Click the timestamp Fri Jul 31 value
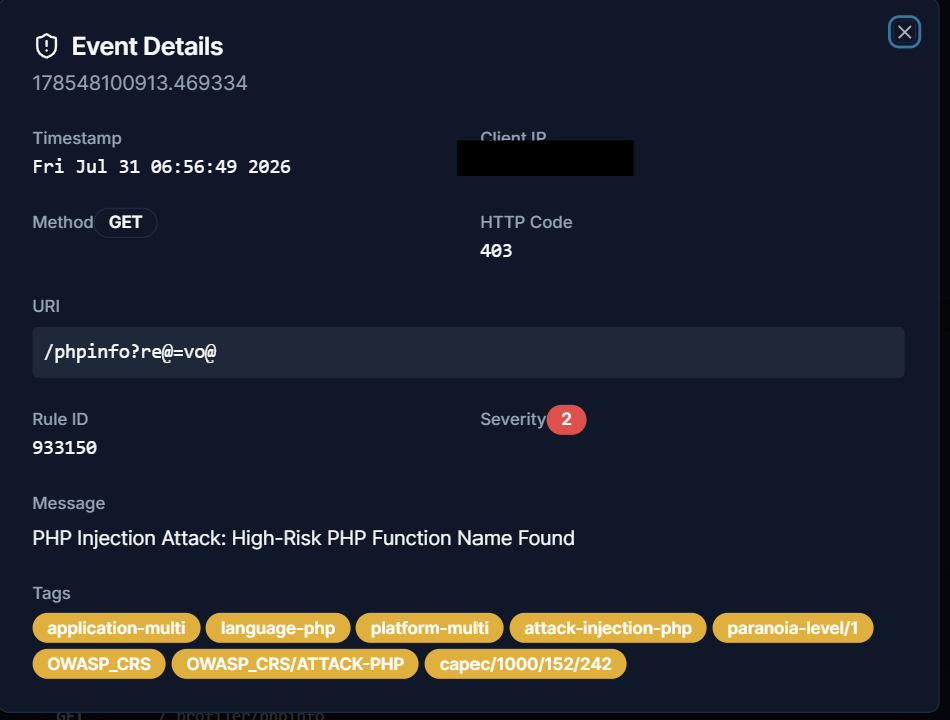The width and height of the screenshot is (950, 720). [x=162, y=167]
